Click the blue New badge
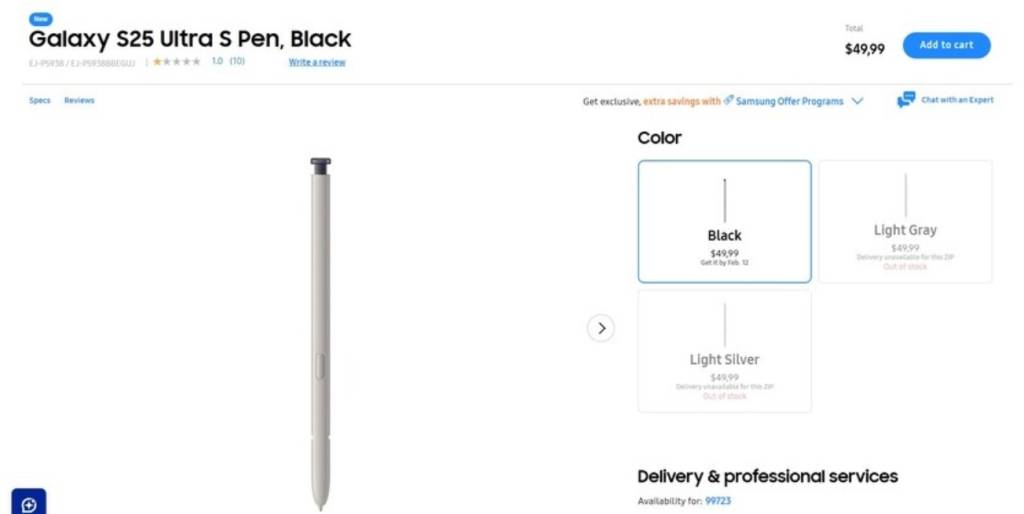This screenshot has height=514, width=1024. [x=40, y=19]
